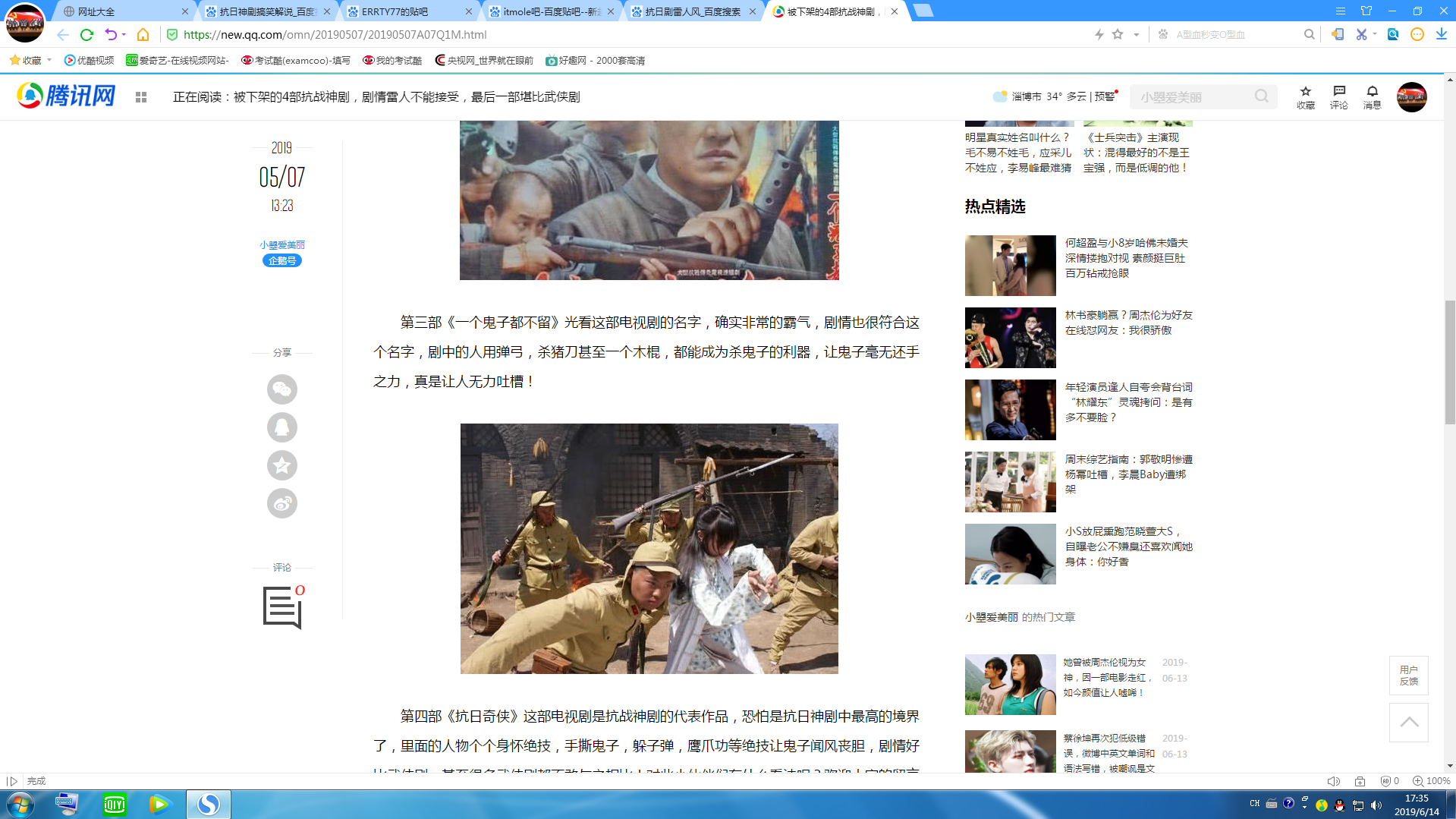Open the 林书豪 周杰伦 article thumbnail
Viewport: 1456px width, 819px height.
pyautogui.click(x=1011, y=338)
